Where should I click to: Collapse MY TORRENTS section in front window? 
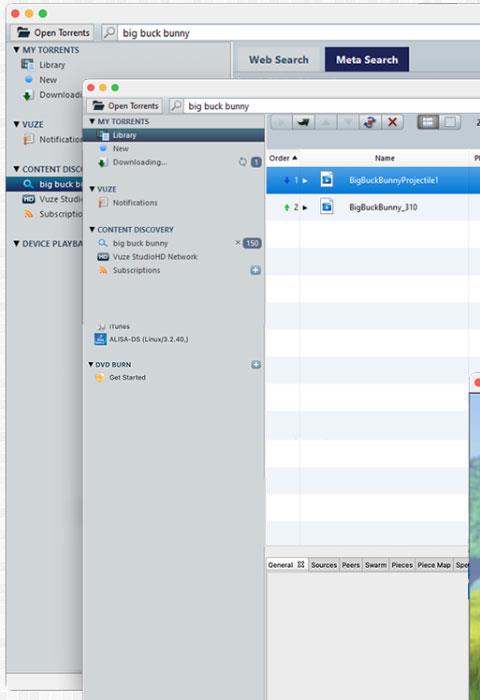[92, 121]
